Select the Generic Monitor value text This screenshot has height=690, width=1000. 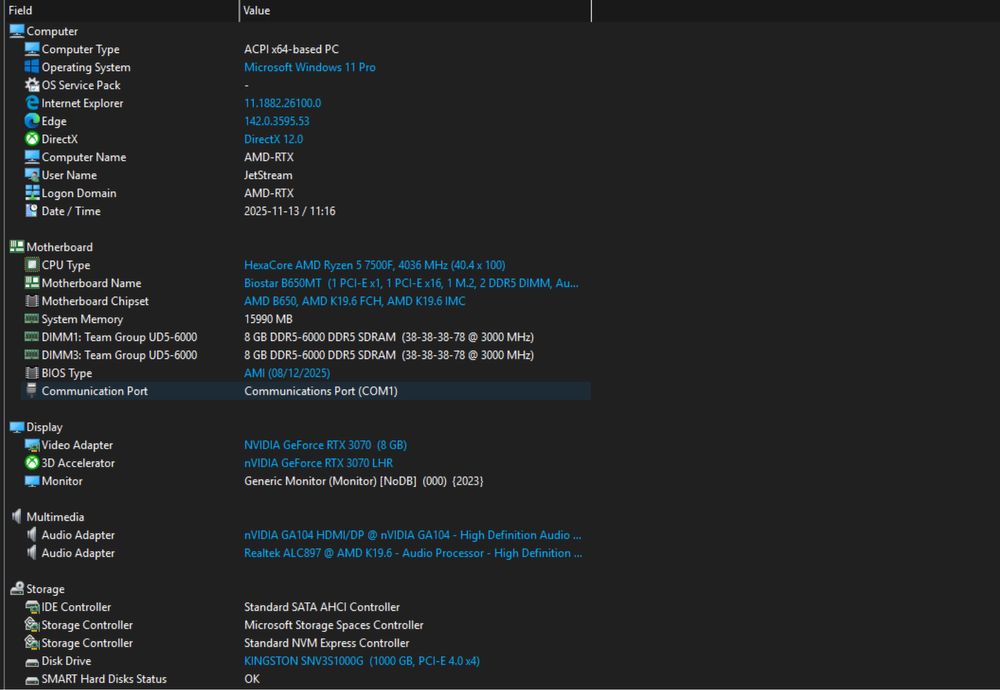(x=364, y=481)
